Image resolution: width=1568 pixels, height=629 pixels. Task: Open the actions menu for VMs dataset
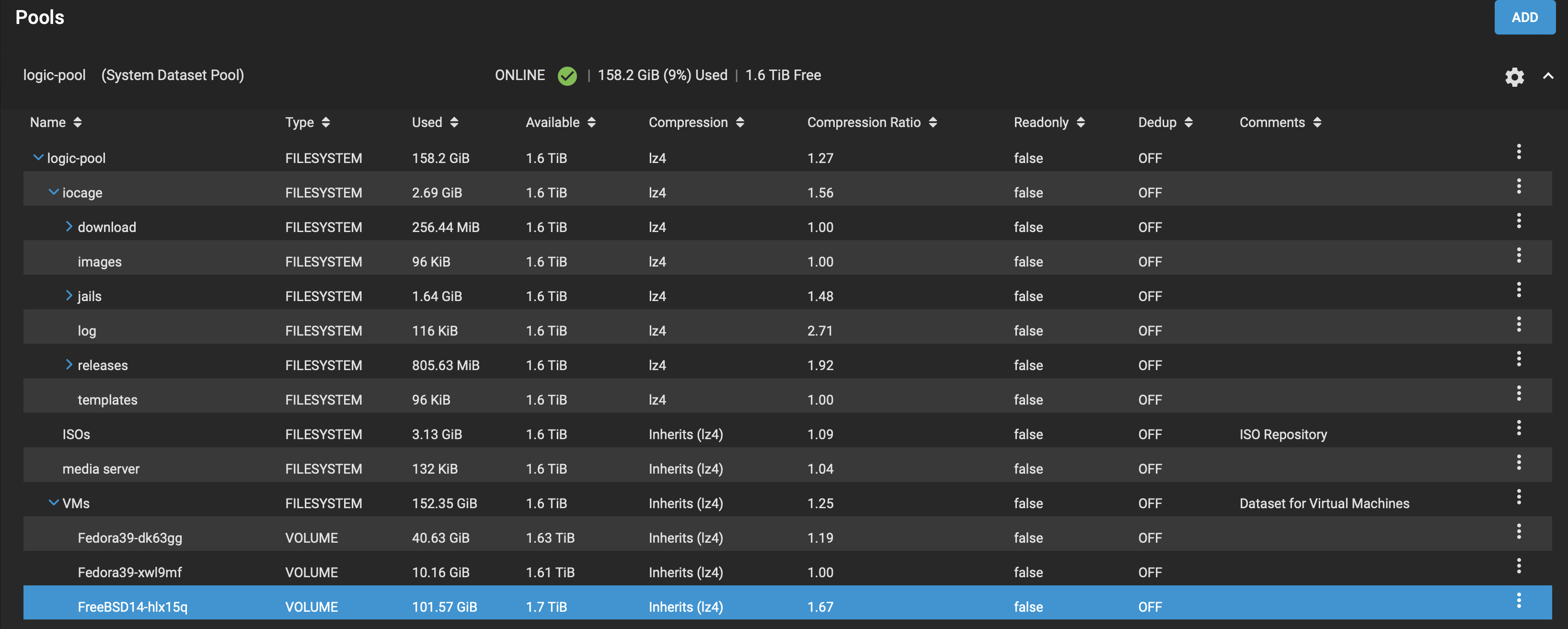(1519, 496)
